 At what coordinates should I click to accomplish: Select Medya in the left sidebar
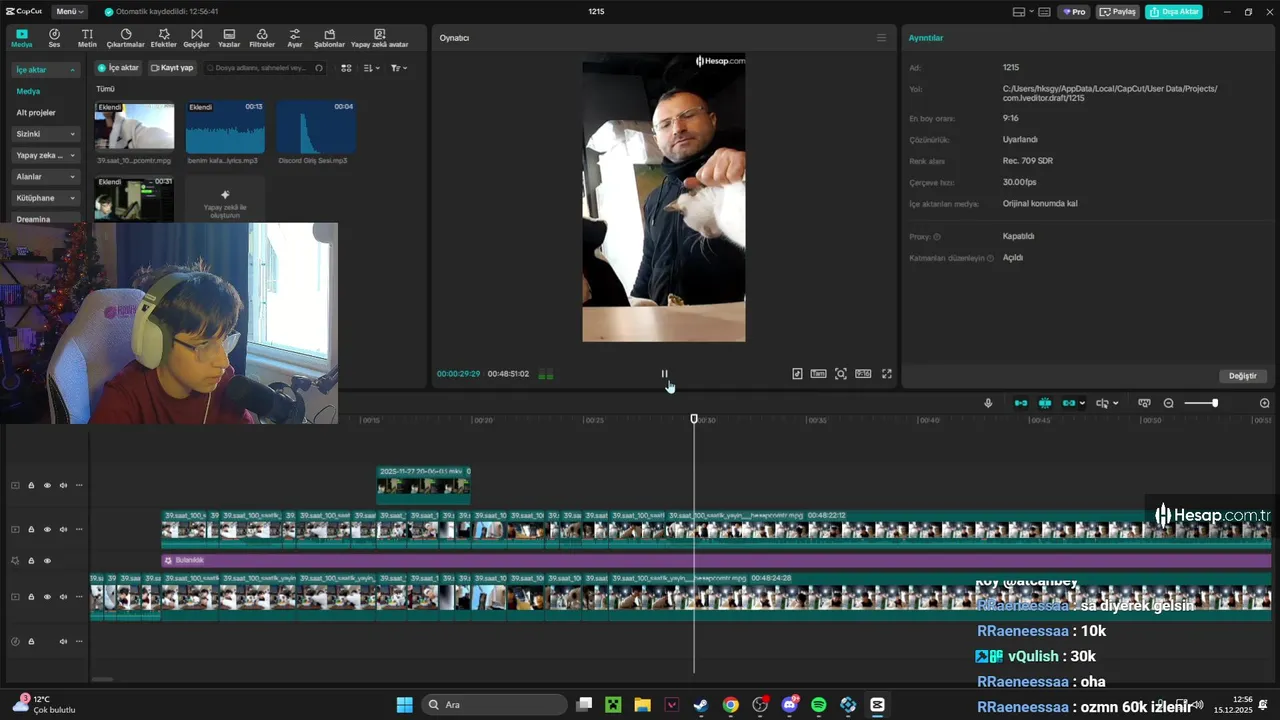[28, 91]
